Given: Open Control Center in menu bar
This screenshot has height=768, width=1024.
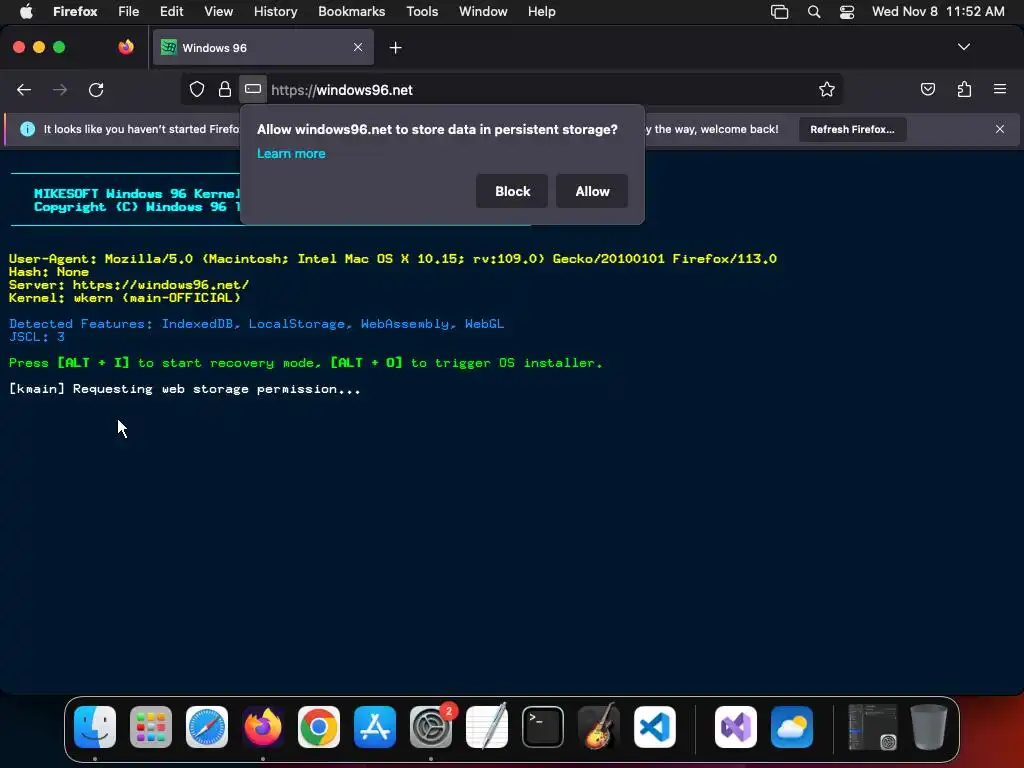Looking at the screenshot, I should [847, 12].
